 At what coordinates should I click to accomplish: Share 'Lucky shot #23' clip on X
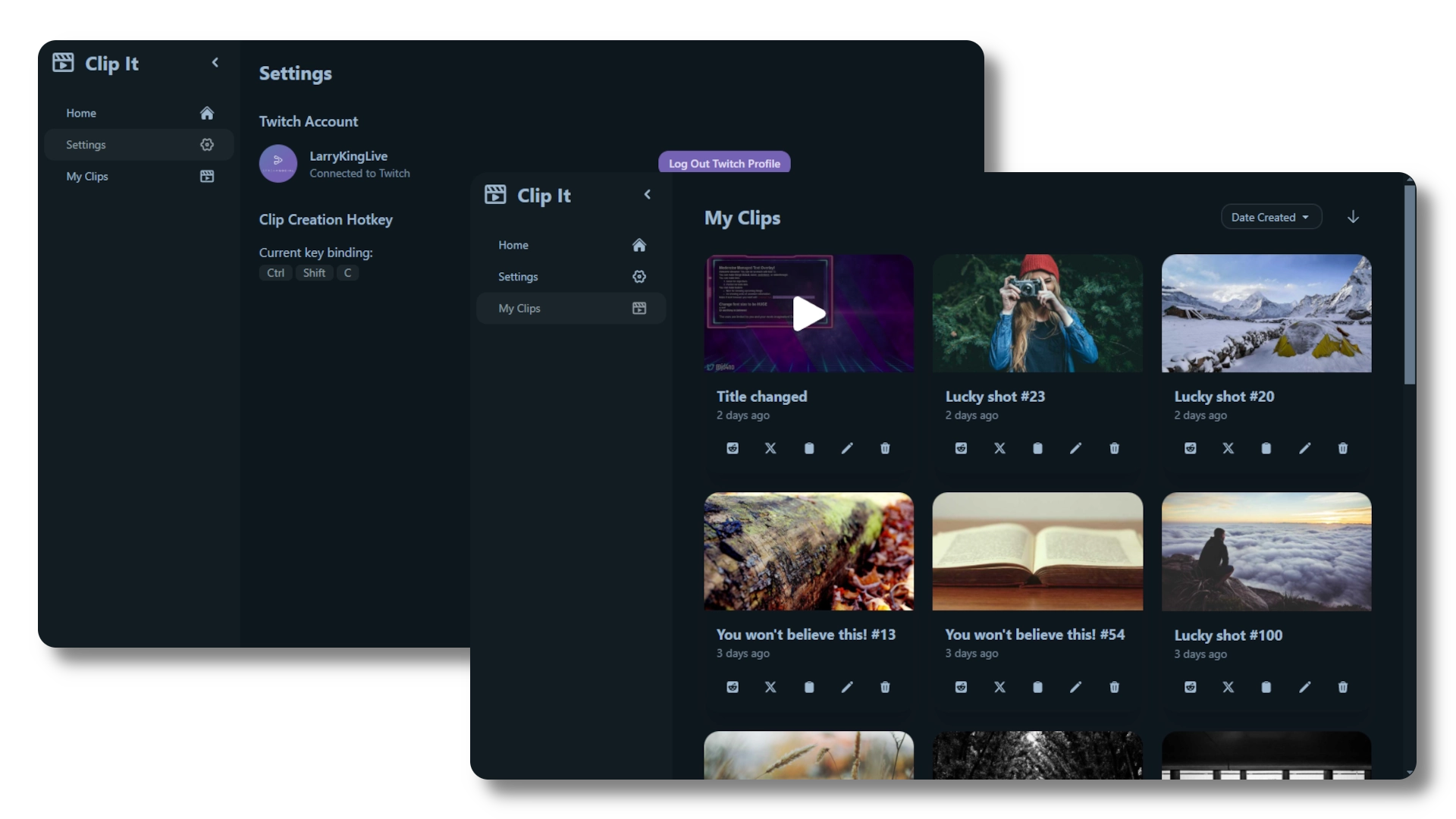coord(999,448)
